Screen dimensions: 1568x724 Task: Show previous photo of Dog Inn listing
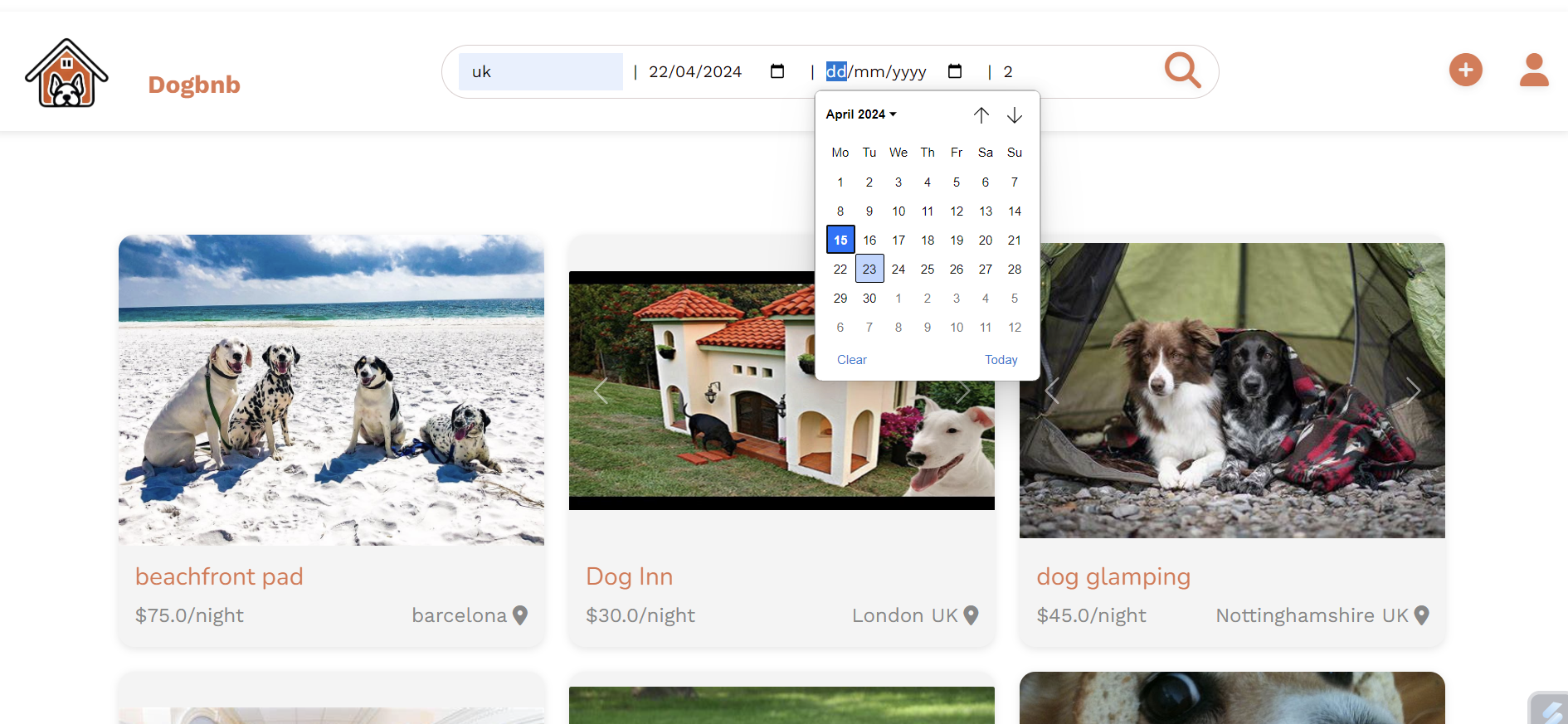point(601,391)
